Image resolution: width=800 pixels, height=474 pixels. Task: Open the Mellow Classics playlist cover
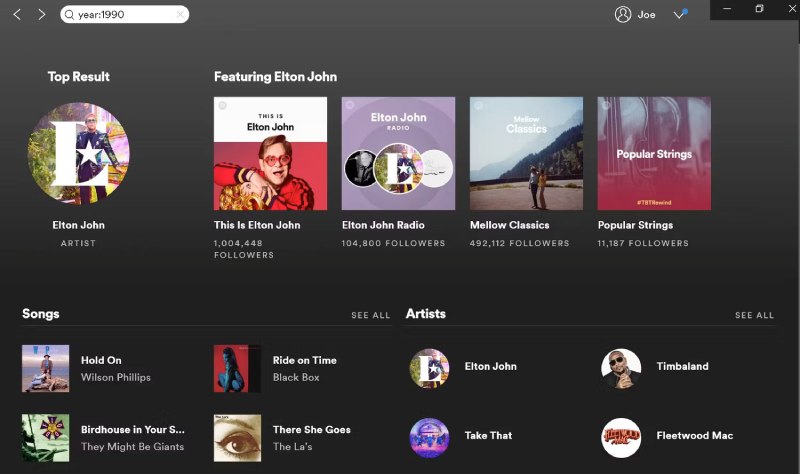click(x=526, y=153)
